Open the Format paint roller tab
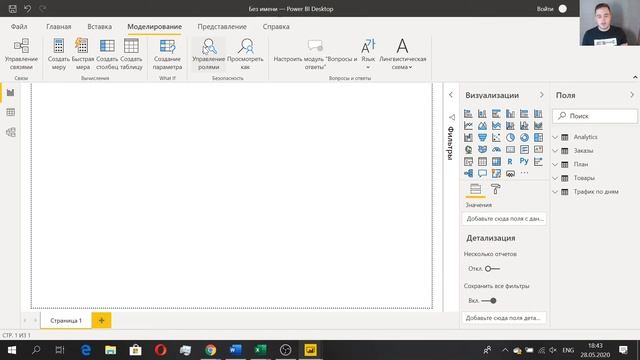The image size is (640, 360). click(495, 189)
